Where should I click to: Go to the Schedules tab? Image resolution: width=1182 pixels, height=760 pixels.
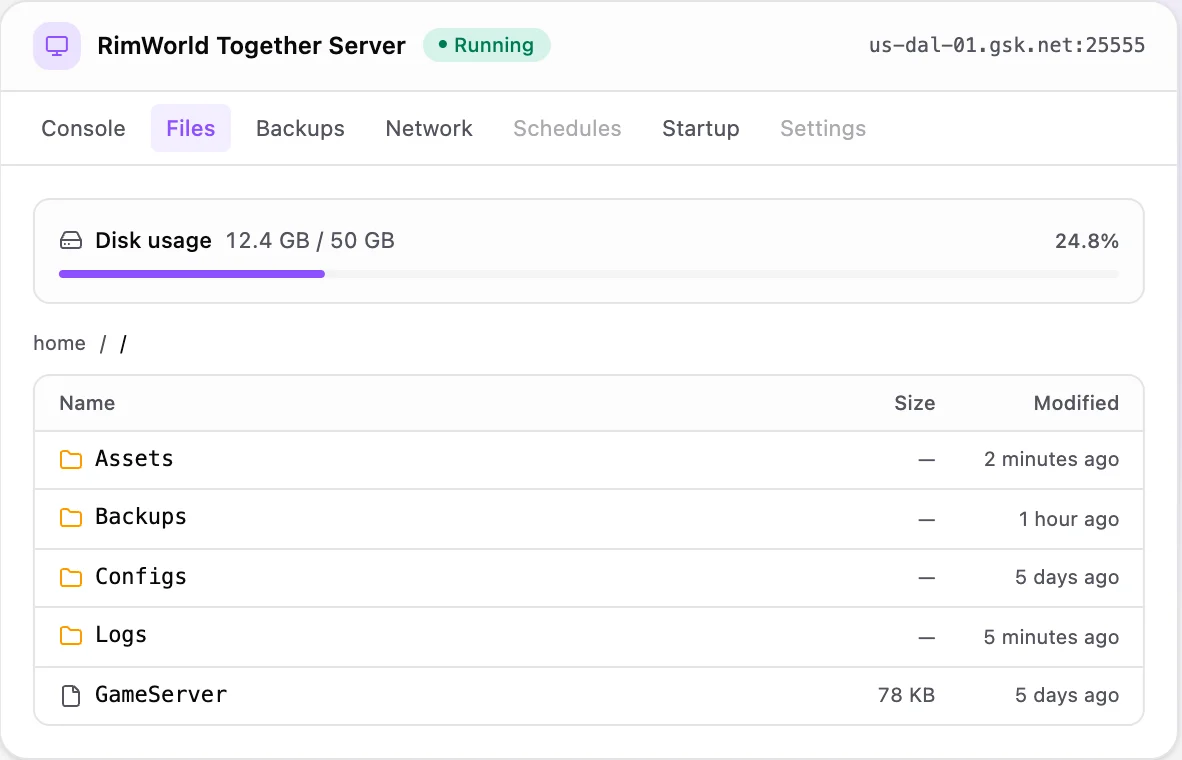point(567,128)
